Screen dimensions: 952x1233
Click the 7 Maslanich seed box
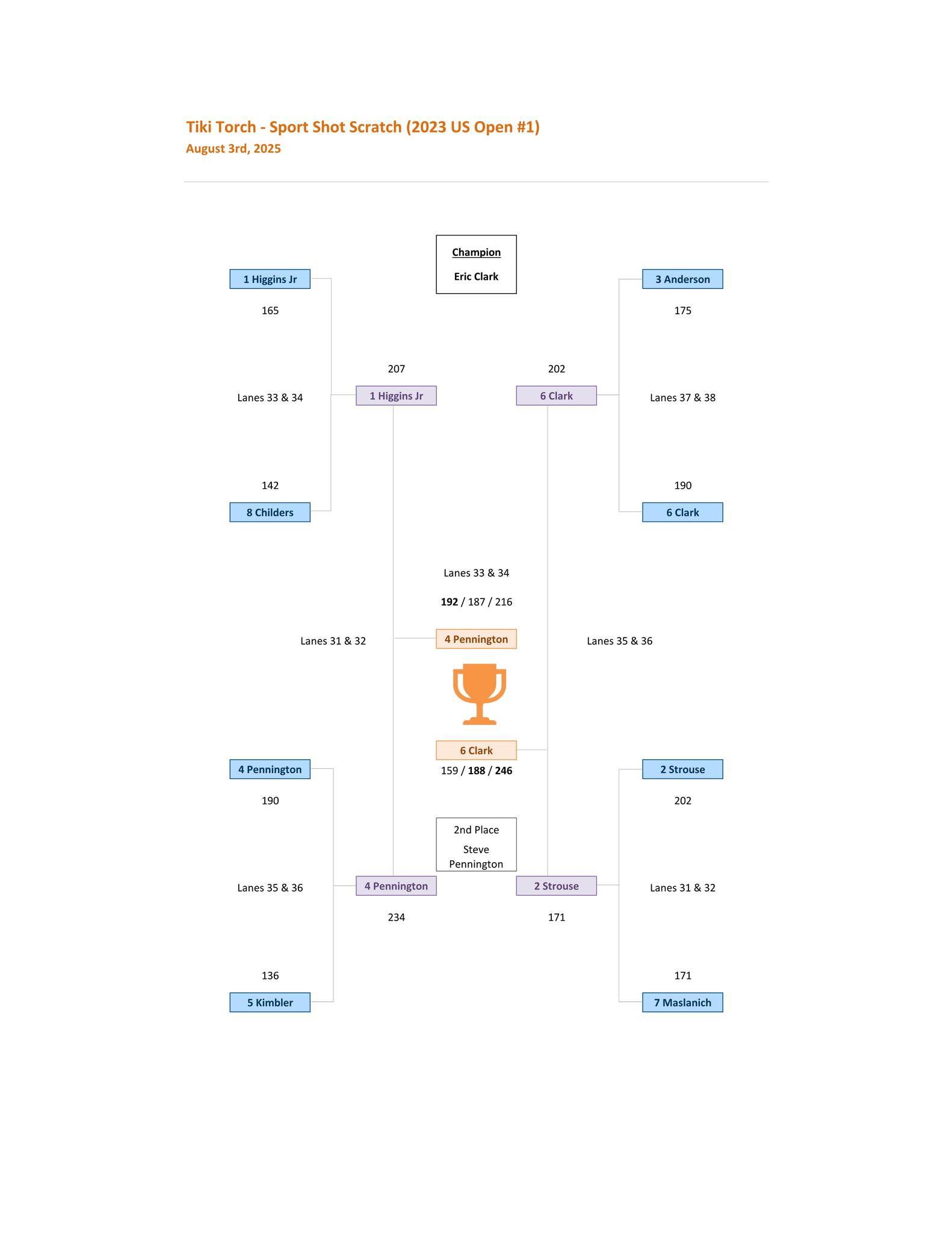point(682,1002)
